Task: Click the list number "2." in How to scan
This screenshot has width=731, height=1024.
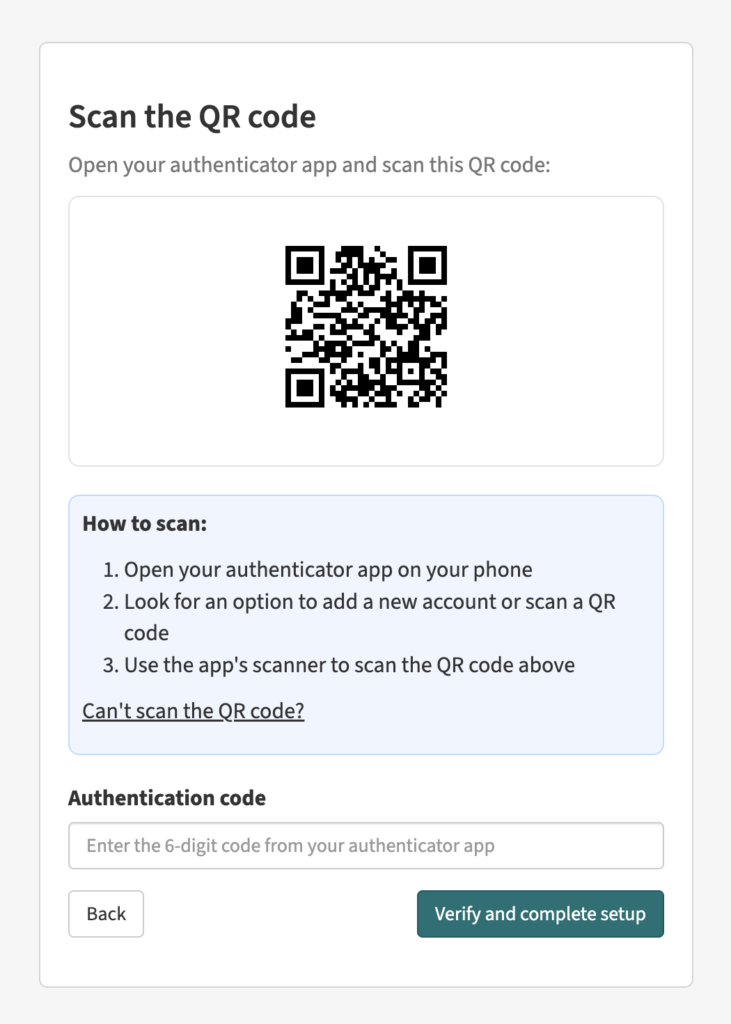Action: [x=111, y=602]
